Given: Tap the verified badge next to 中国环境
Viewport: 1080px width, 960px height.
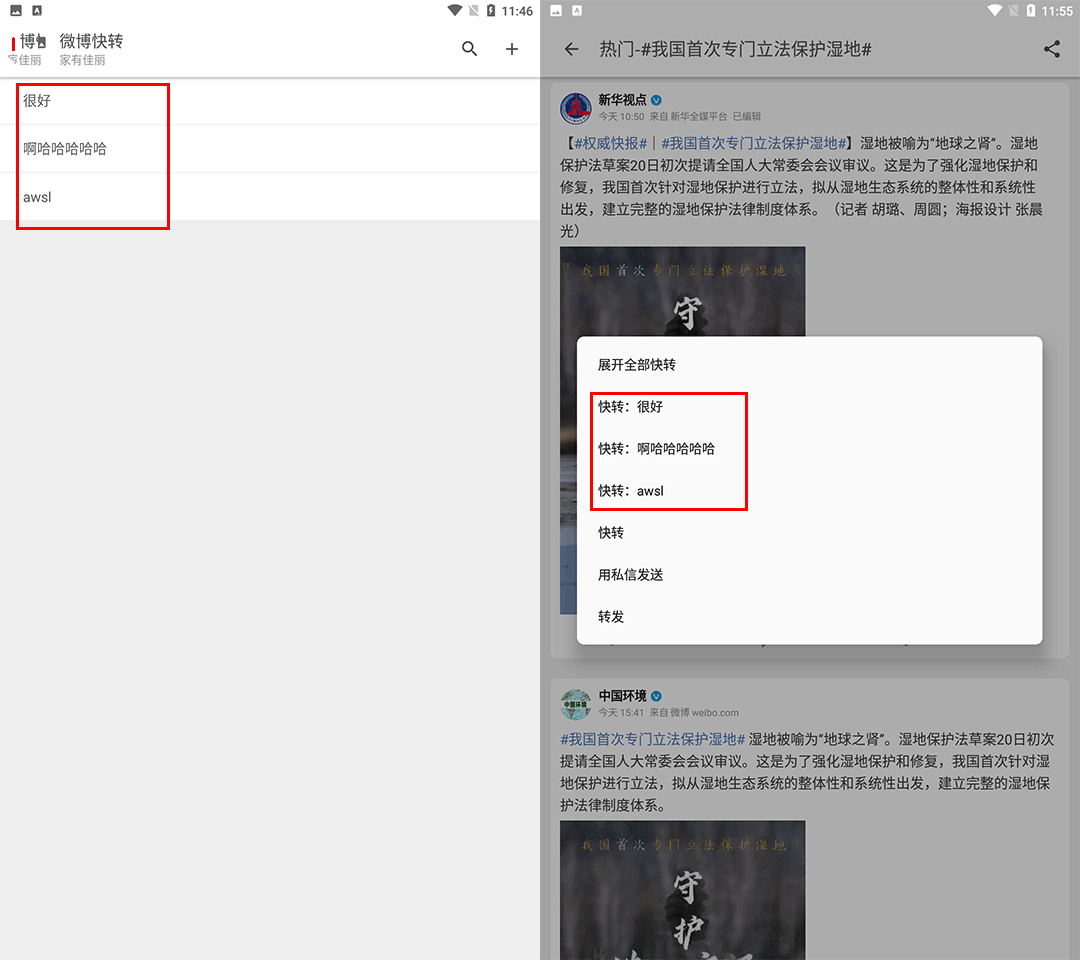Looking at the screenshot, I should (656, 696).
